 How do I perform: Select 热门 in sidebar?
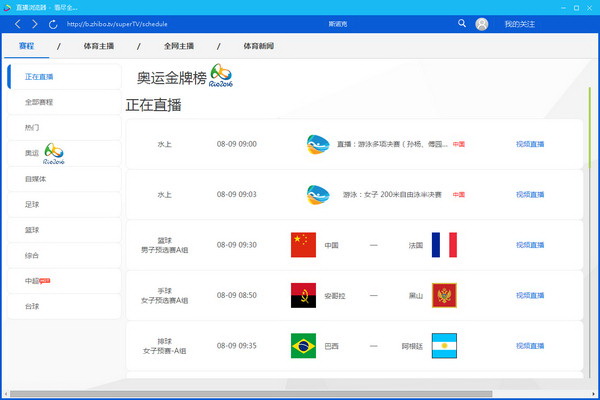(64, 127)
